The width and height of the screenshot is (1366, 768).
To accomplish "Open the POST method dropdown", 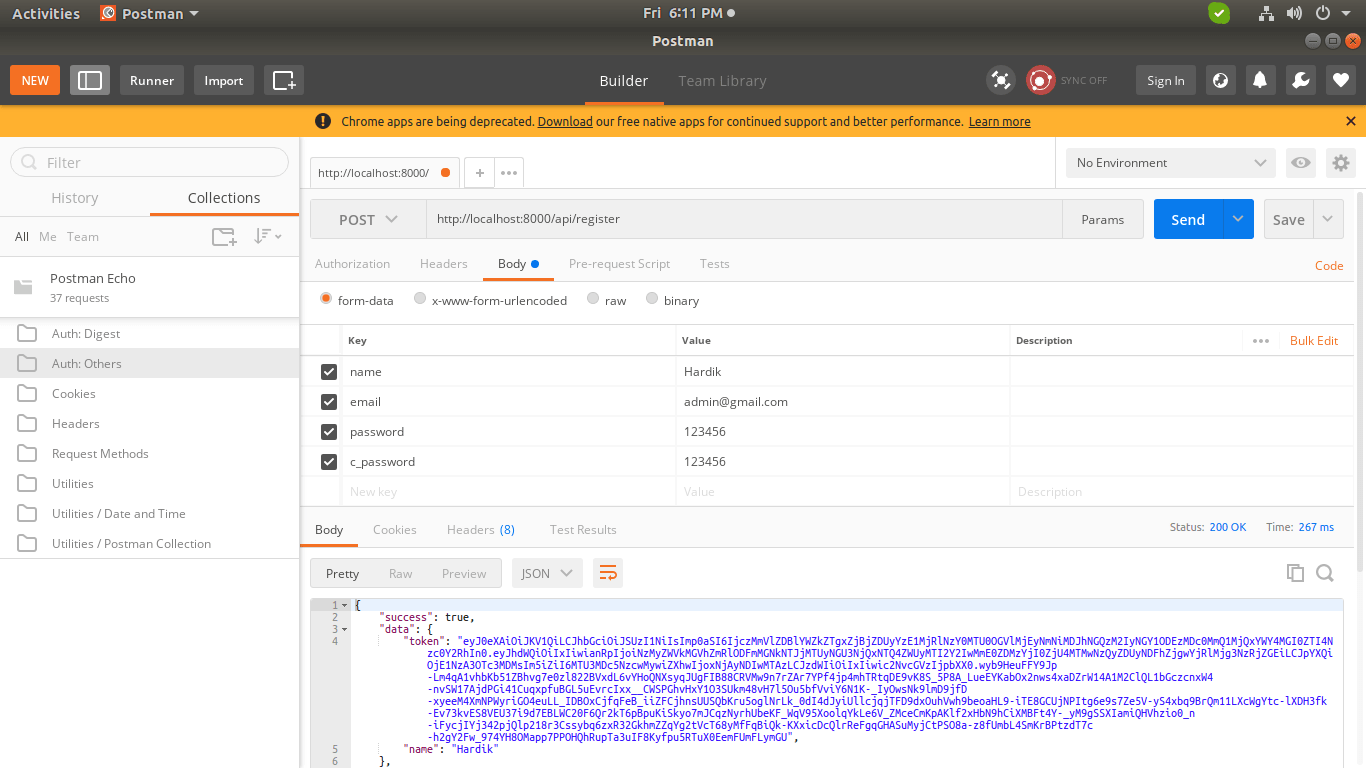I will click(368, 220).
